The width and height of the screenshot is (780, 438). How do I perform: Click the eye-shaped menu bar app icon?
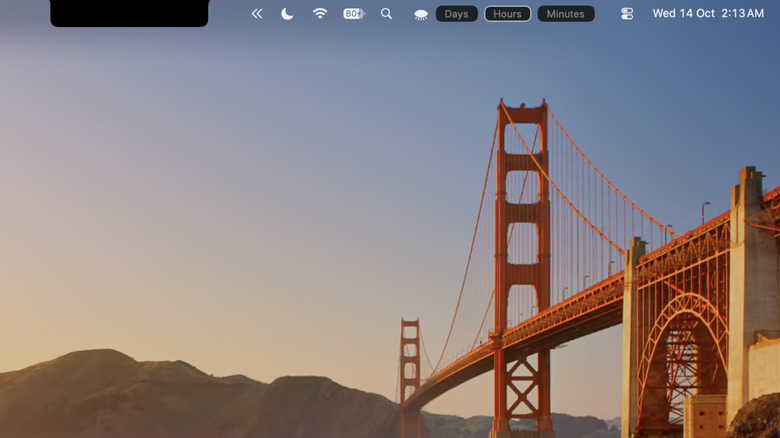click(x=421, y=15)
